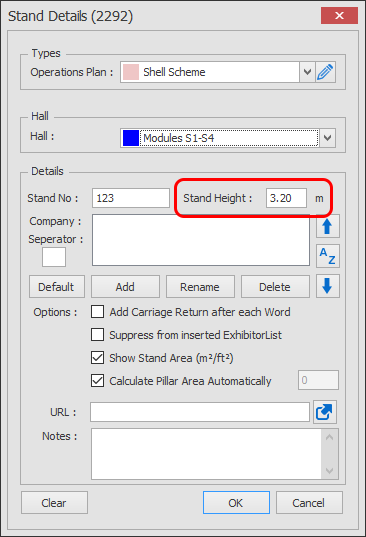Uncheck Show Stand Area option
Image resolution: width=366 pixels, height=537 pixels.
pos(98,358)
